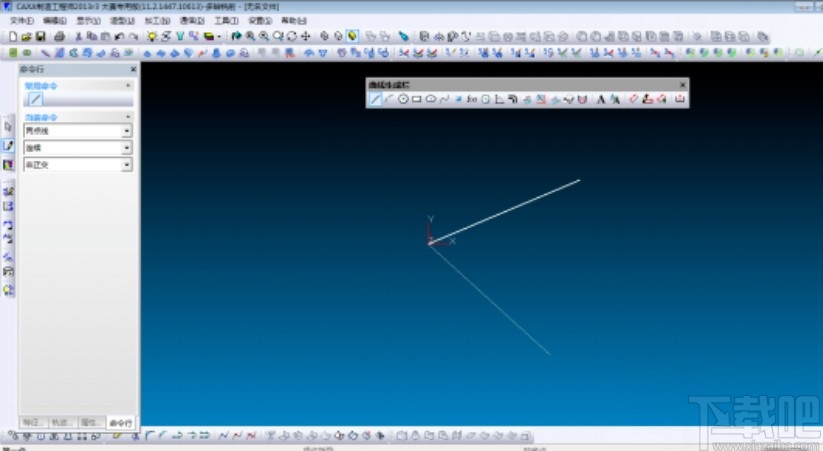Collapse the current command section
Screen dimensions: 823x451
[x=128, y=117]
